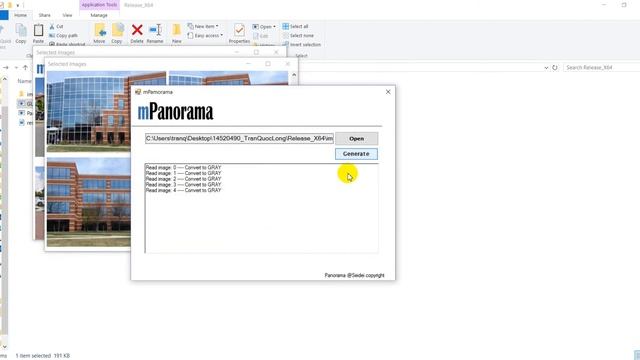The height and width of the screenshot is (360, 640).
Task: Close the front Selected Images window
Action: coord(287,64)
